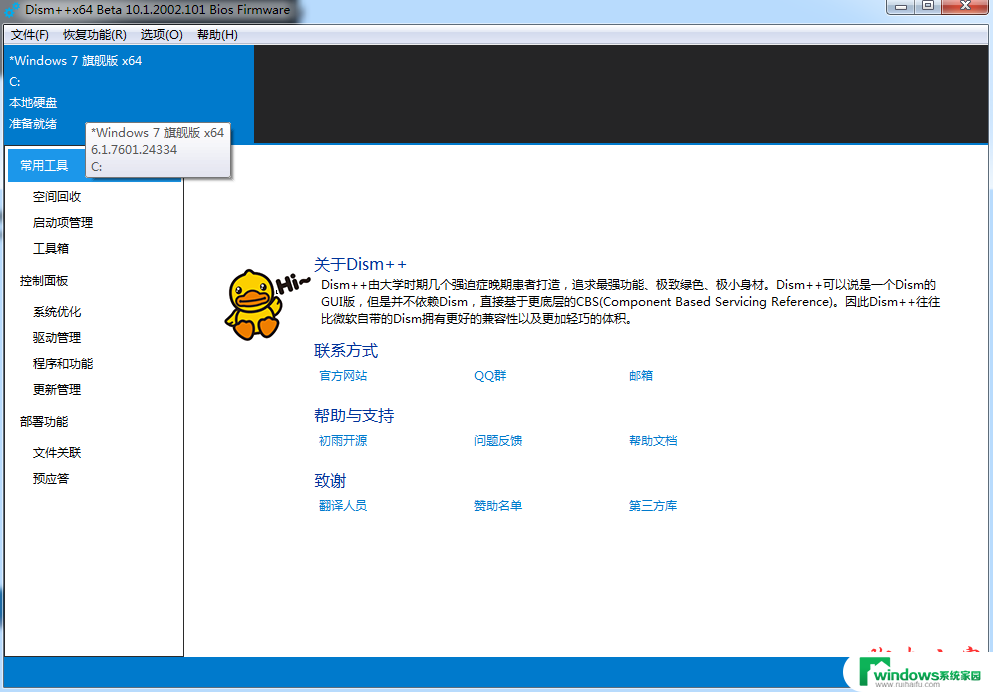This screenshot has height=692, width=993.
Task: Click the yellow duck mascot image
Action: click(x=253, y=305)
